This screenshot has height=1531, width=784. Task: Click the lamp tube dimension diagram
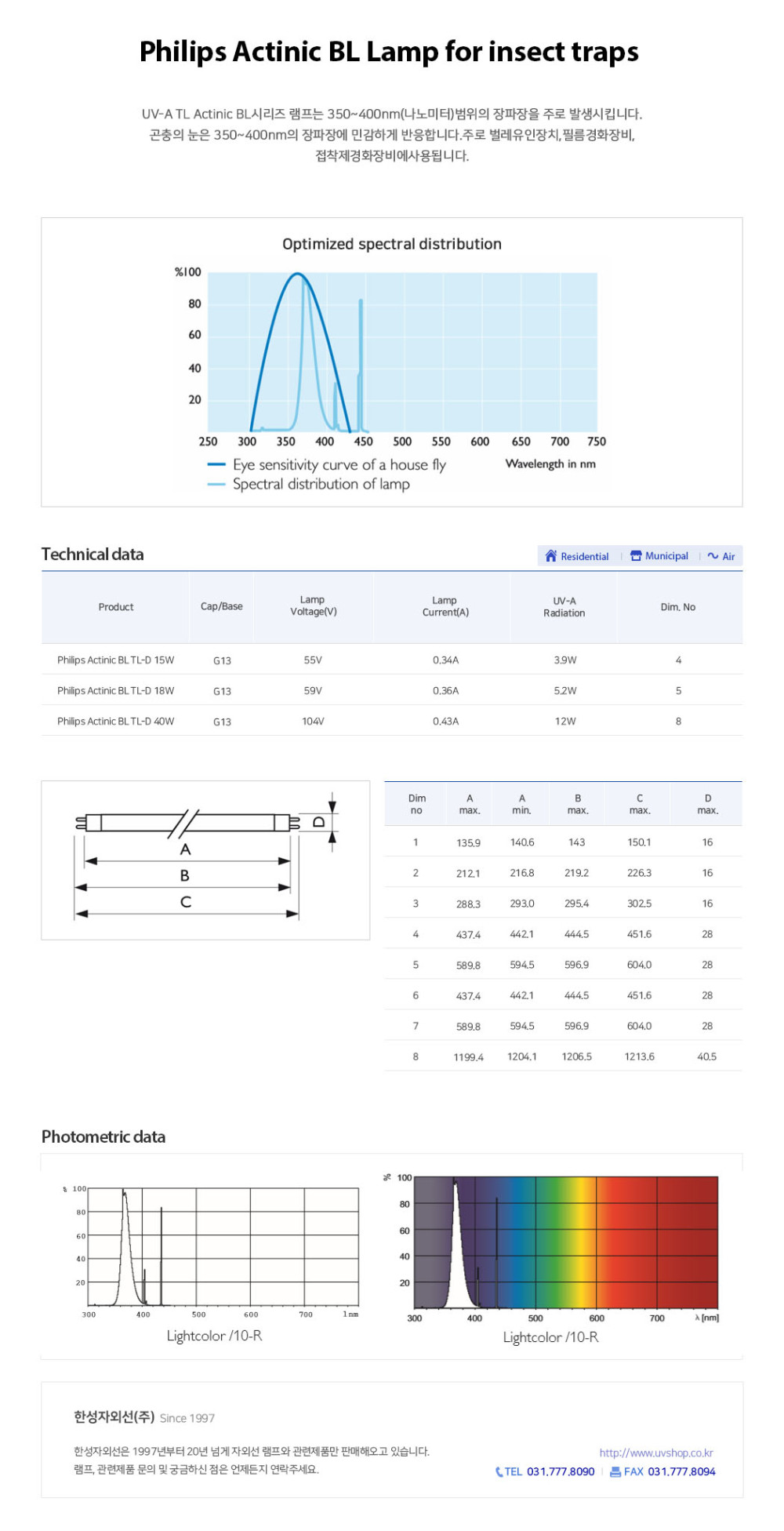pyautogui.click(x=205, y=860)
